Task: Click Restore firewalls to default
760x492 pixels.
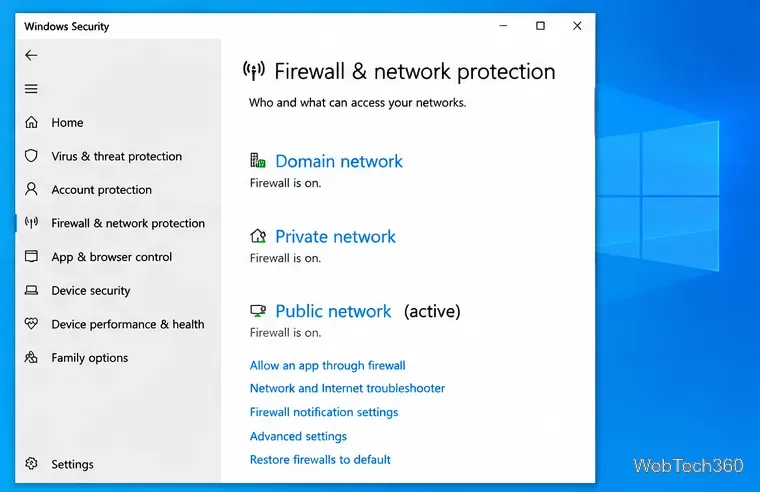Action: click(320, 460)
